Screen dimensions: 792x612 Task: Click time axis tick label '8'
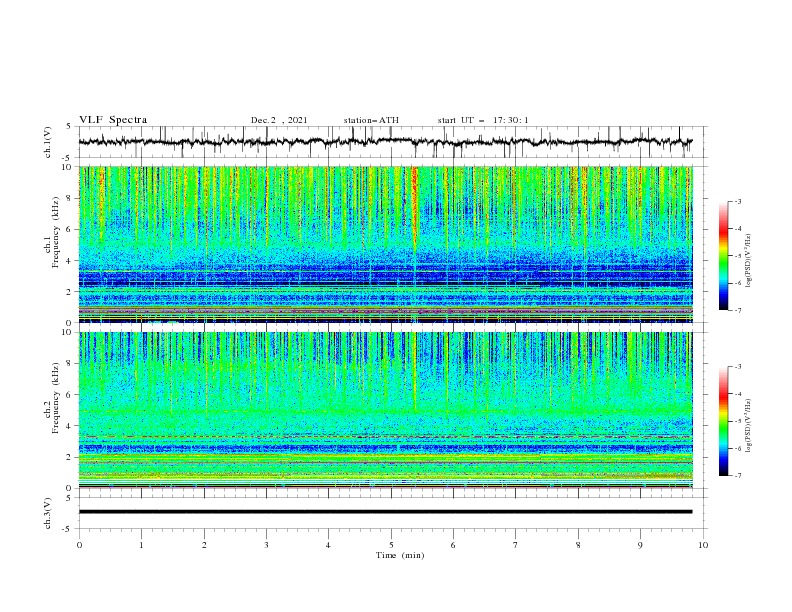pos(578,545)
